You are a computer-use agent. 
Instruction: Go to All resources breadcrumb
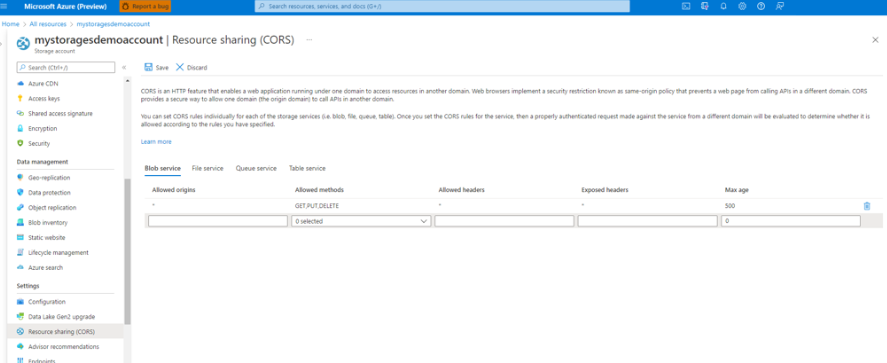(x=48, y=24)
